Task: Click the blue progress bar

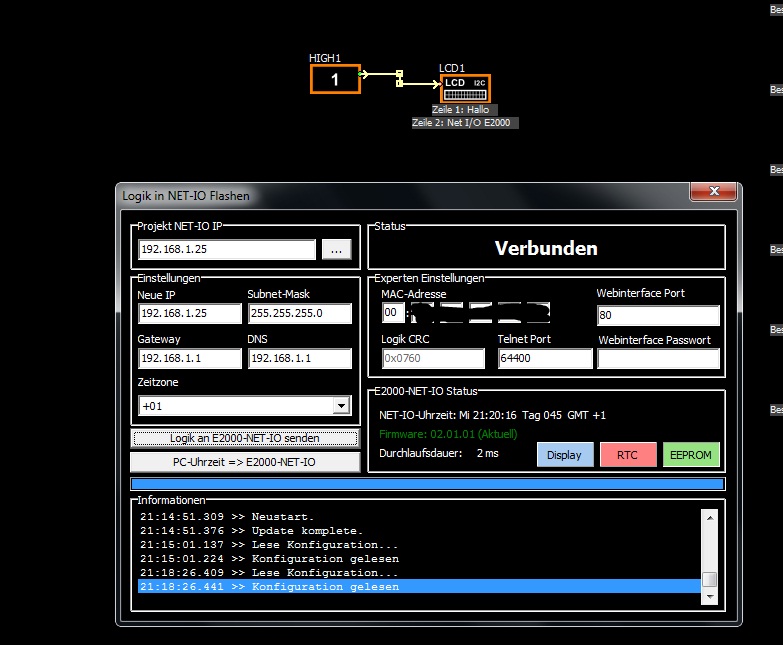Action: [x=427, y=484]
